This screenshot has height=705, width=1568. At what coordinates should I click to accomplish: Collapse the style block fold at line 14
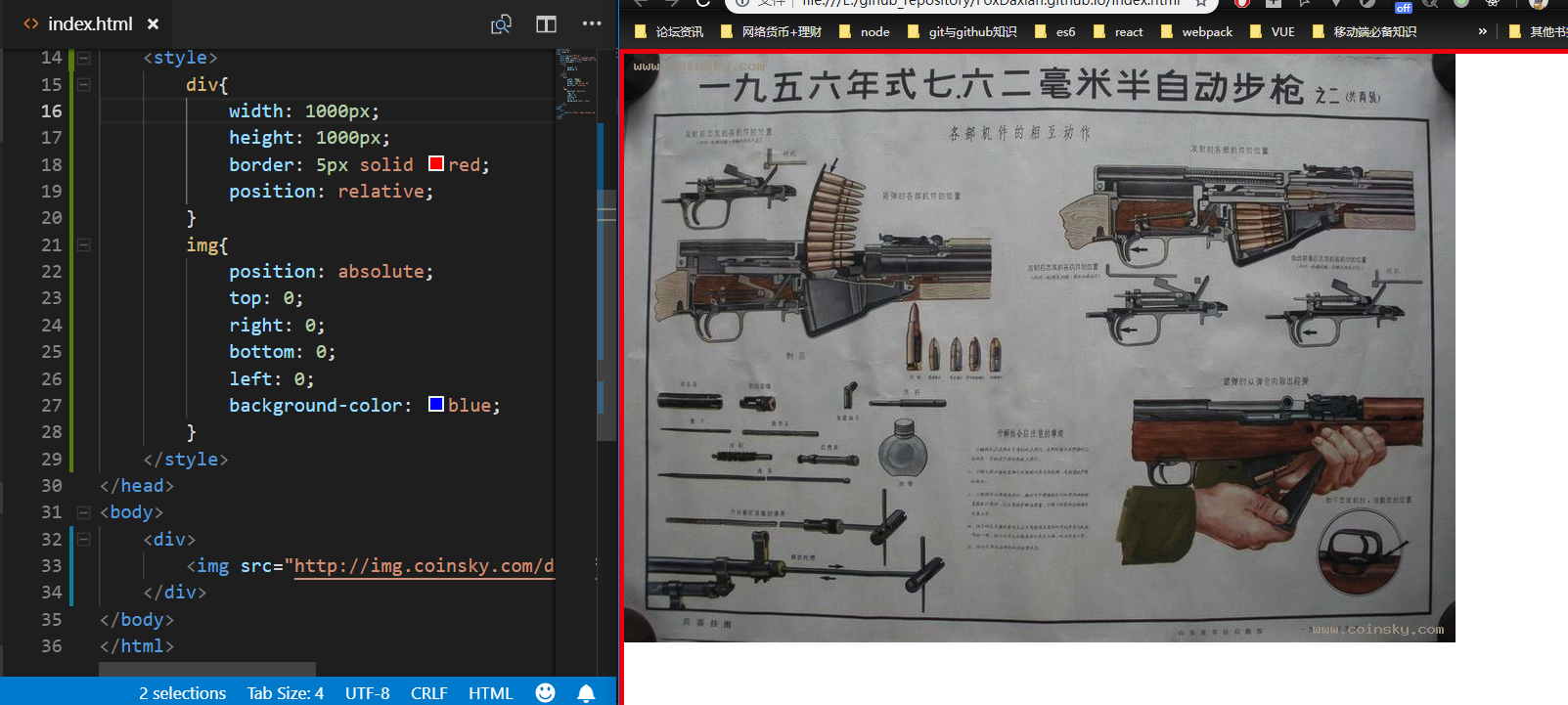[83, 58]
